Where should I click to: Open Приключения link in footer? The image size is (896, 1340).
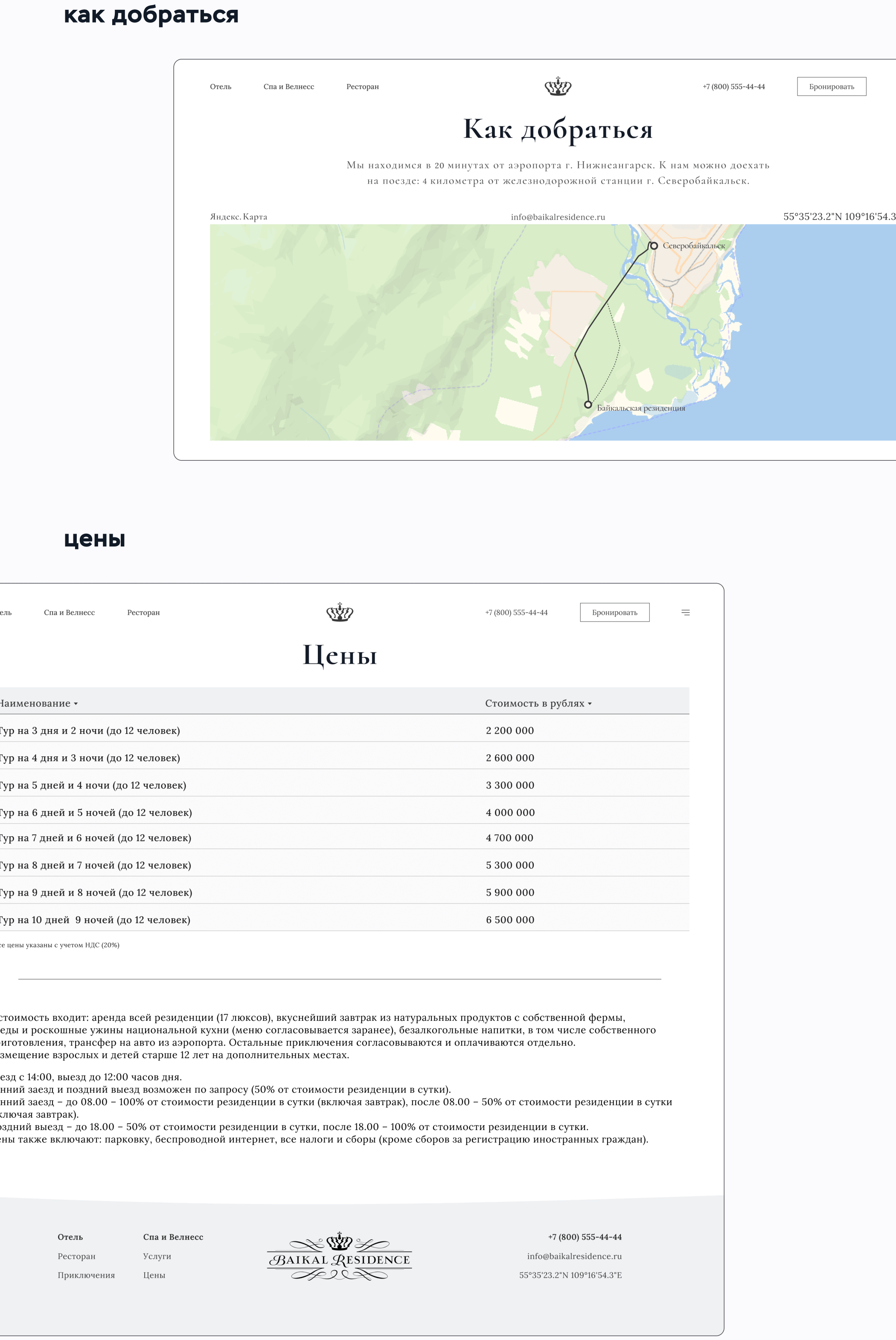click(x=86, y=1275)
